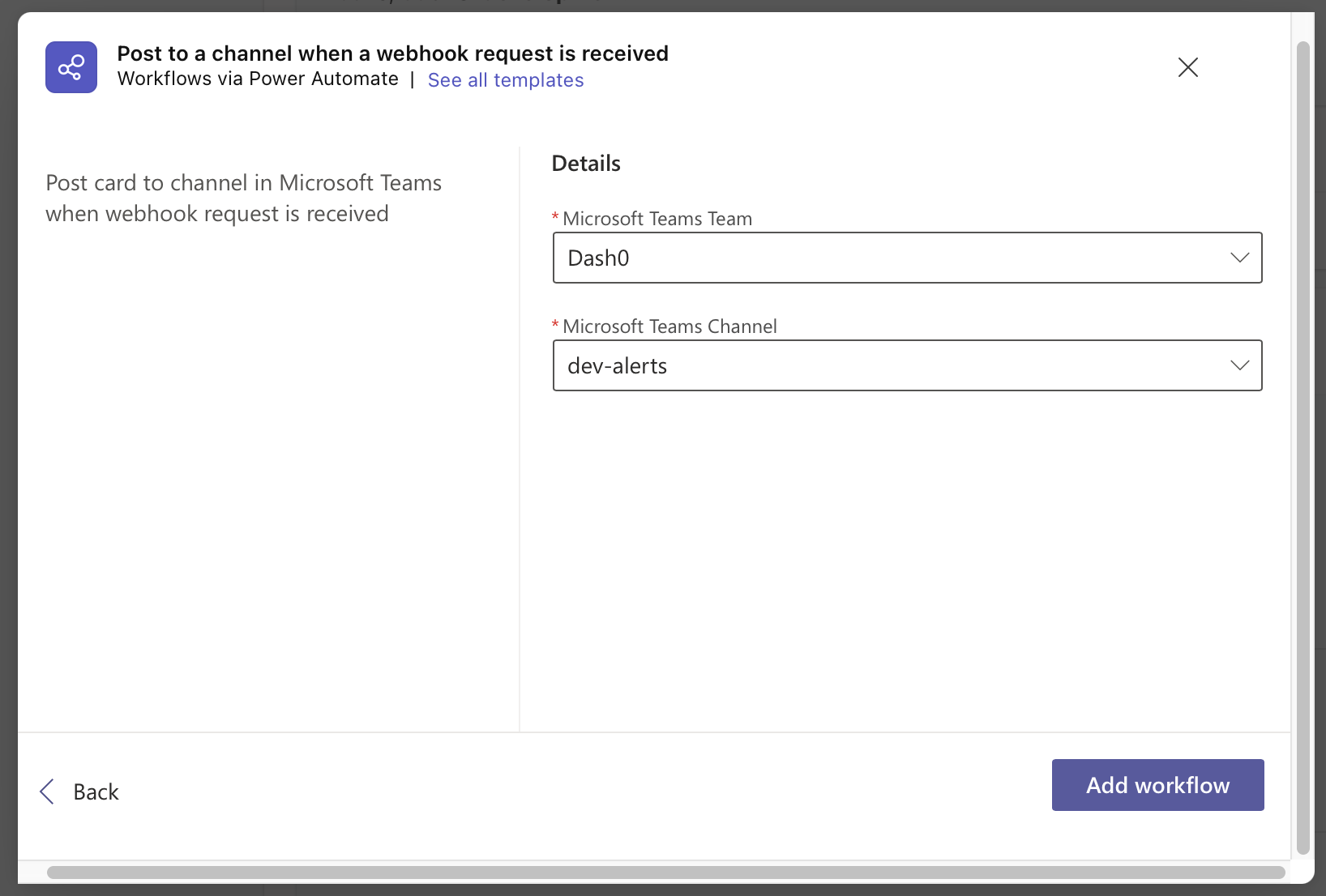The image size is (1326, 896).
Task: Click the Microsoft Teams Team field label
Action: [657, 219]
